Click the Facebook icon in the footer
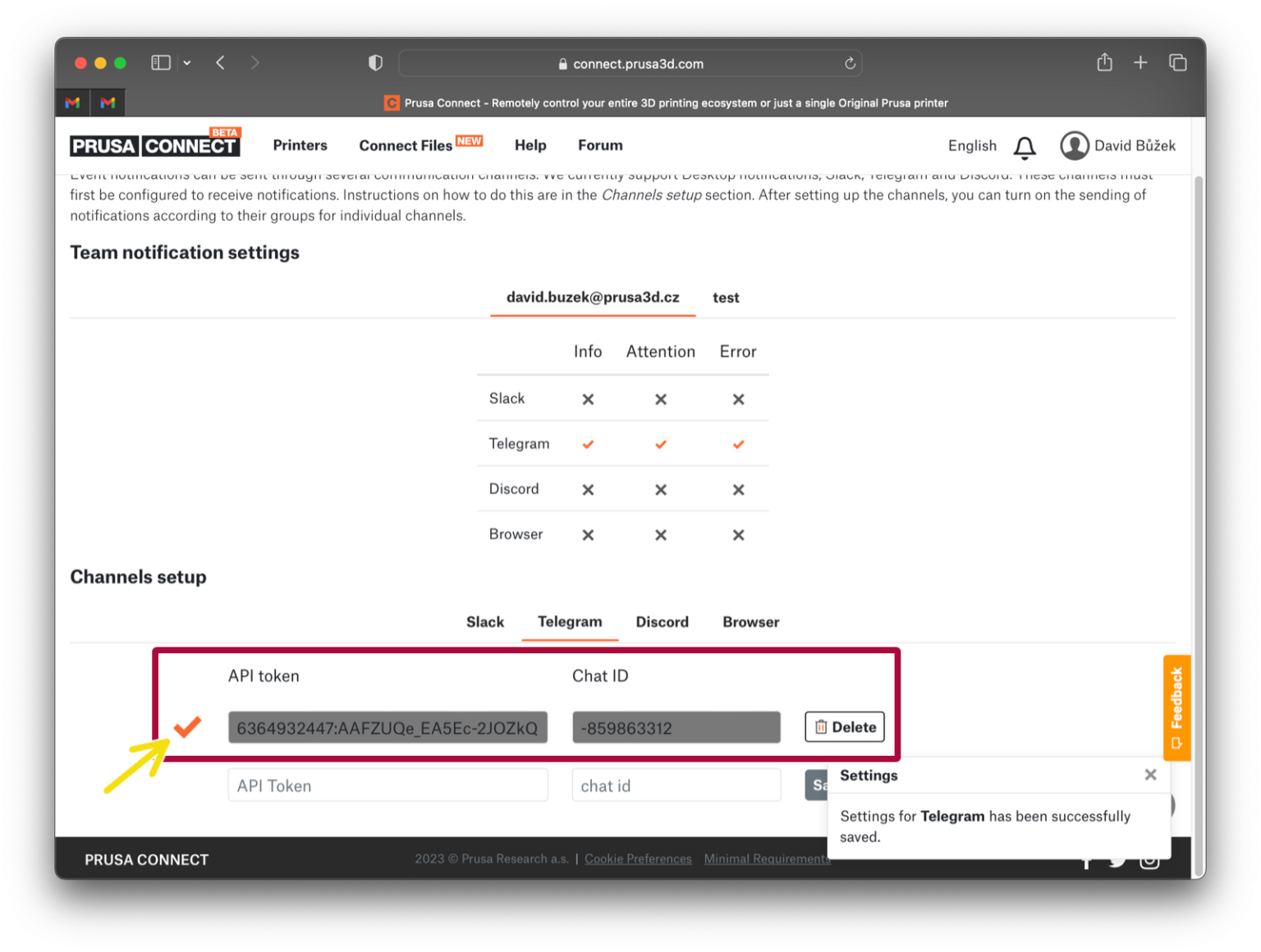1261x952 pixels. [x=1087, y=860]
